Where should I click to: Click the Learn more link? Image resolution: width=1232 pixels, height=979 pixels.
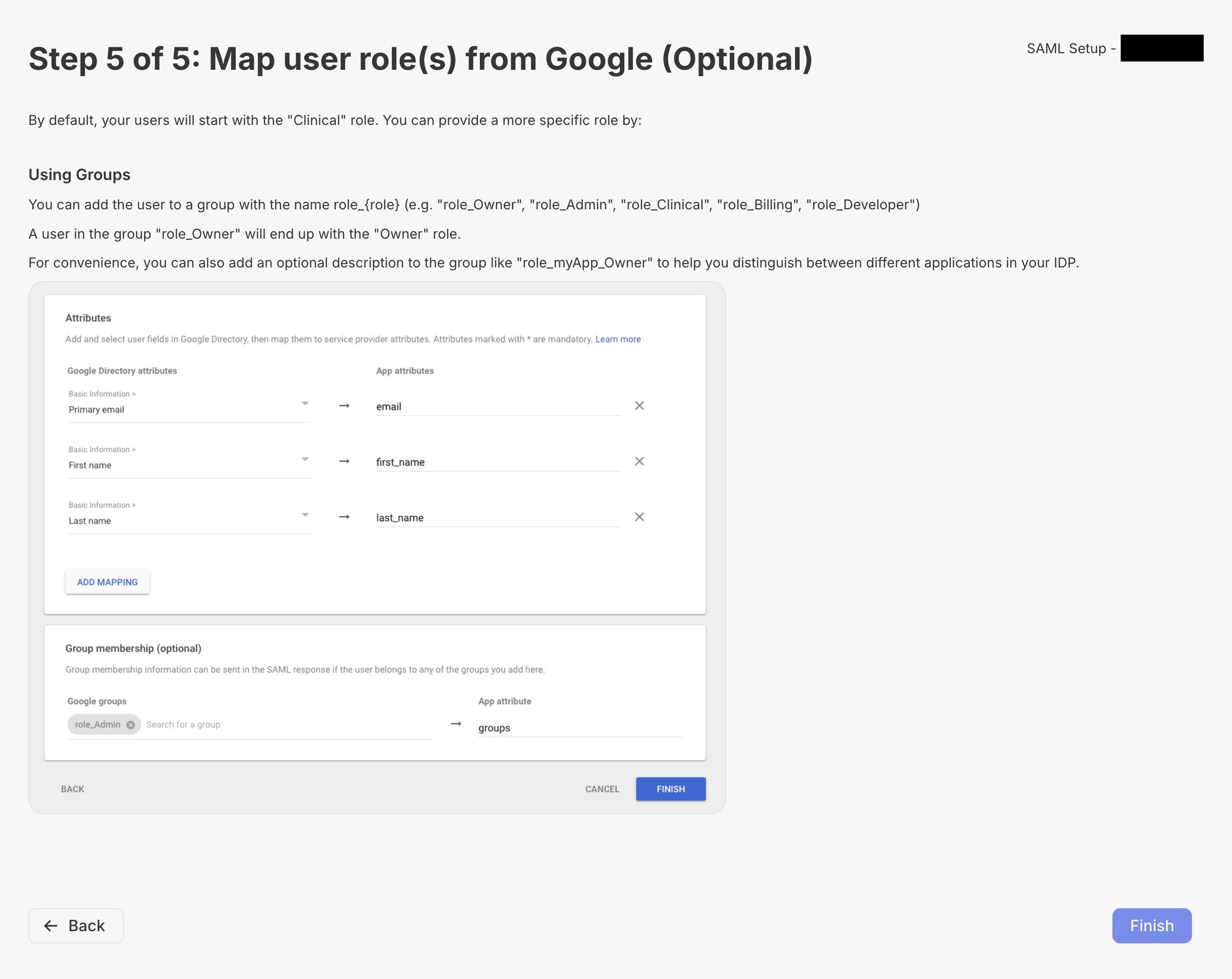coord(618,339)
